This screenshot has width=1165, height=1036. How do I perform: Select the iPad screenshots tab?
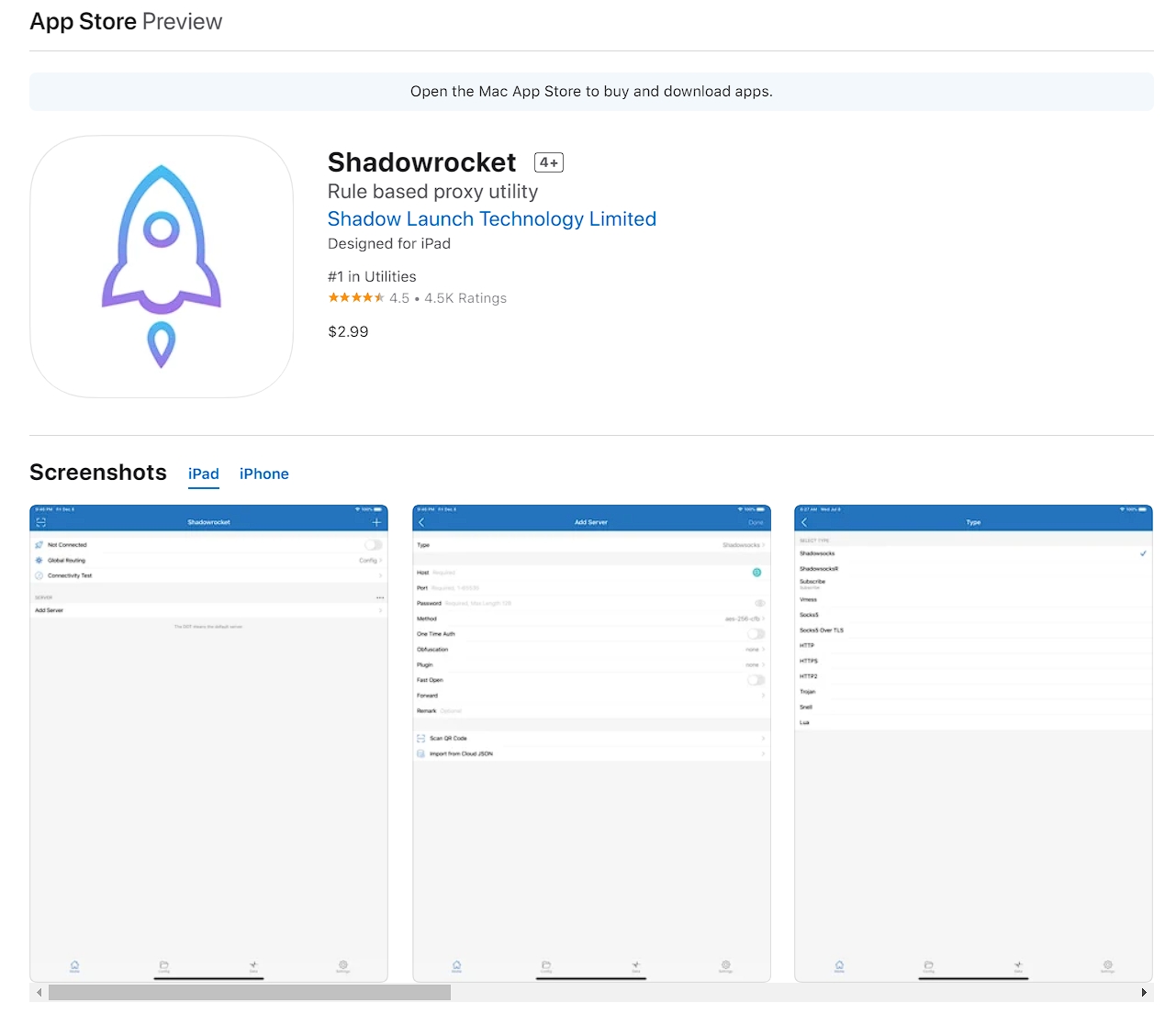[203, 474]
